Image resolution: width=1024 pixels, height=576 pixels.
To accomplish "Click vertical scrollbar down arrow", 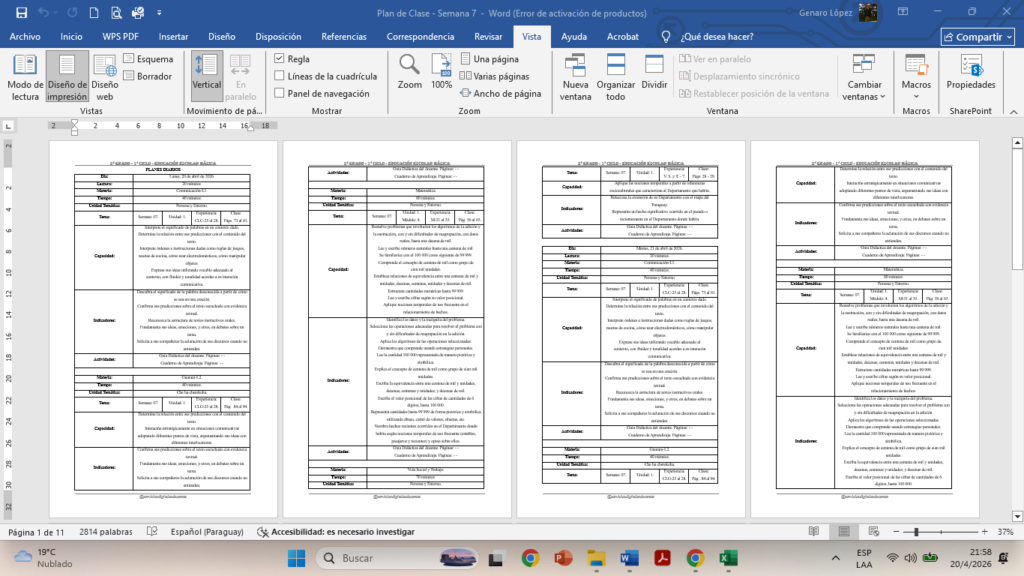I will click(1017, 516).
